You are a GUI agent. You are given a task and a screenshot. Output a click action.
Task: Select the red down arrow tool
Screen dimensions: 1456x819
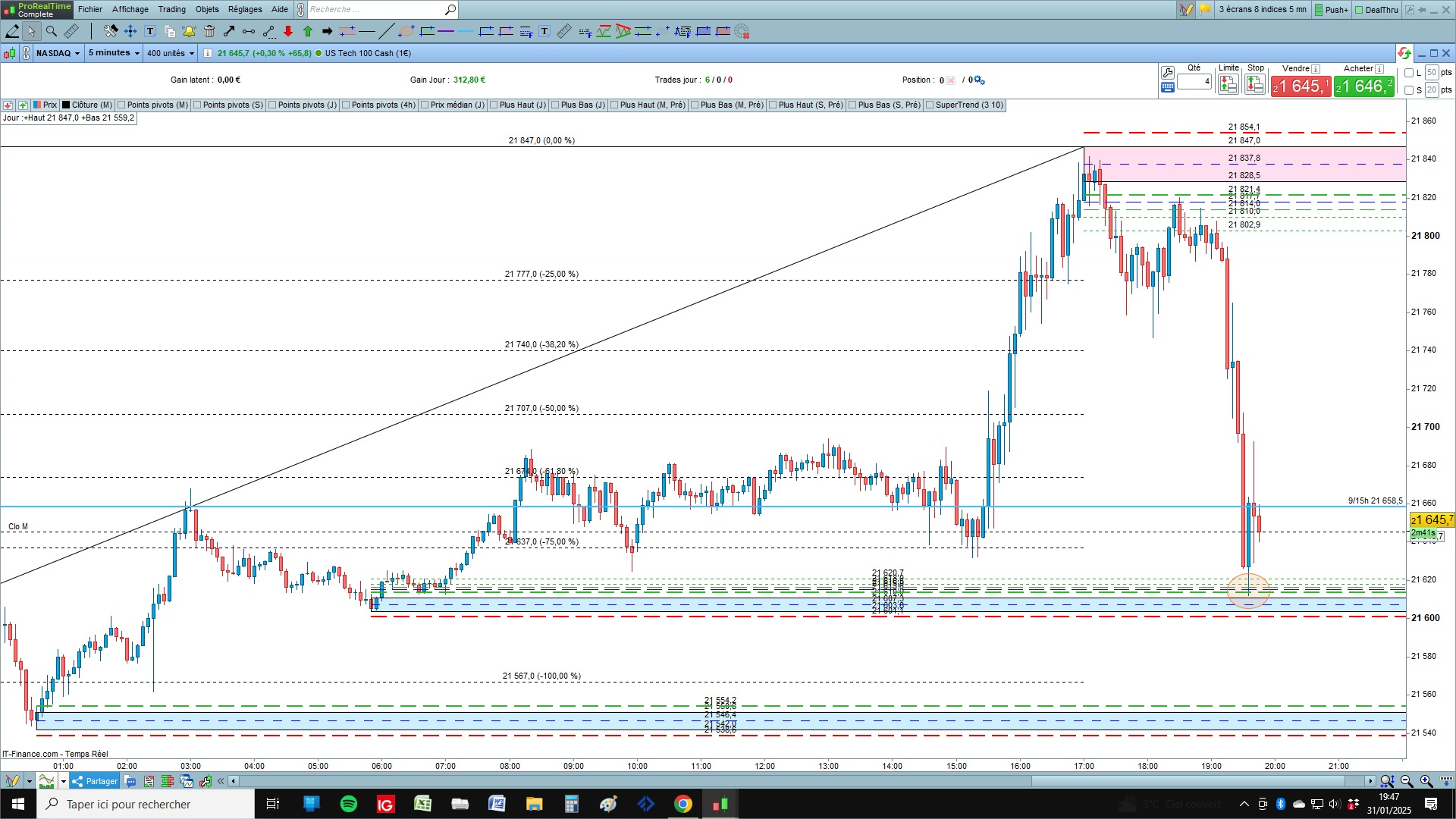click(288, 31)
